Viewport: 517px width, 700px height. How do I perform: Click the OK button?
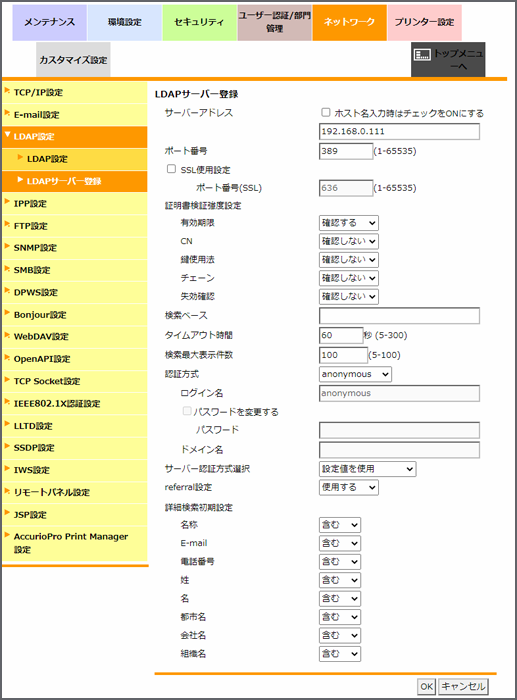[x=426, y=686]
